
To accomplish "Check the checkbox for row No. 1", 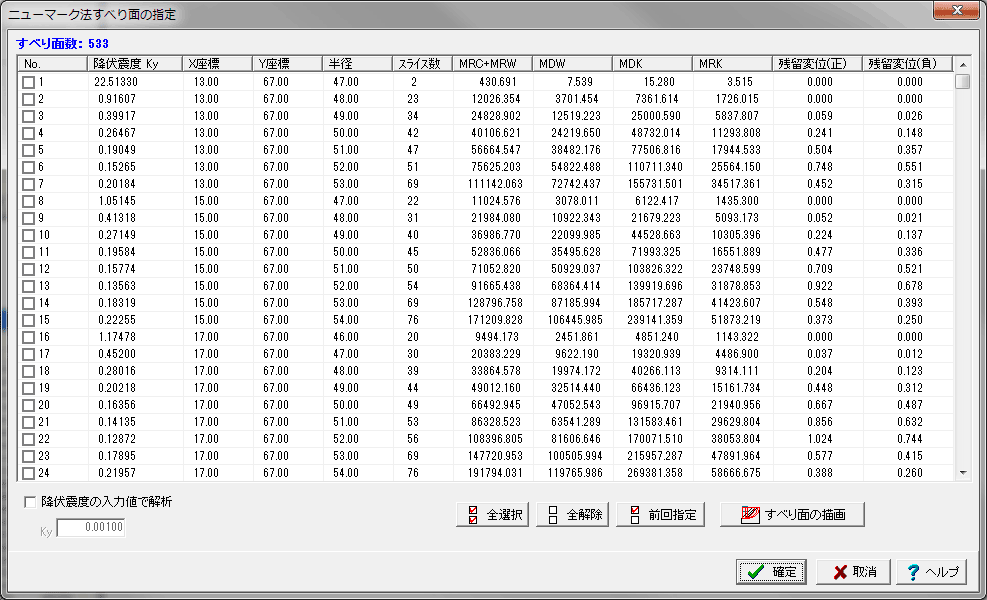I will click(28, 82).
